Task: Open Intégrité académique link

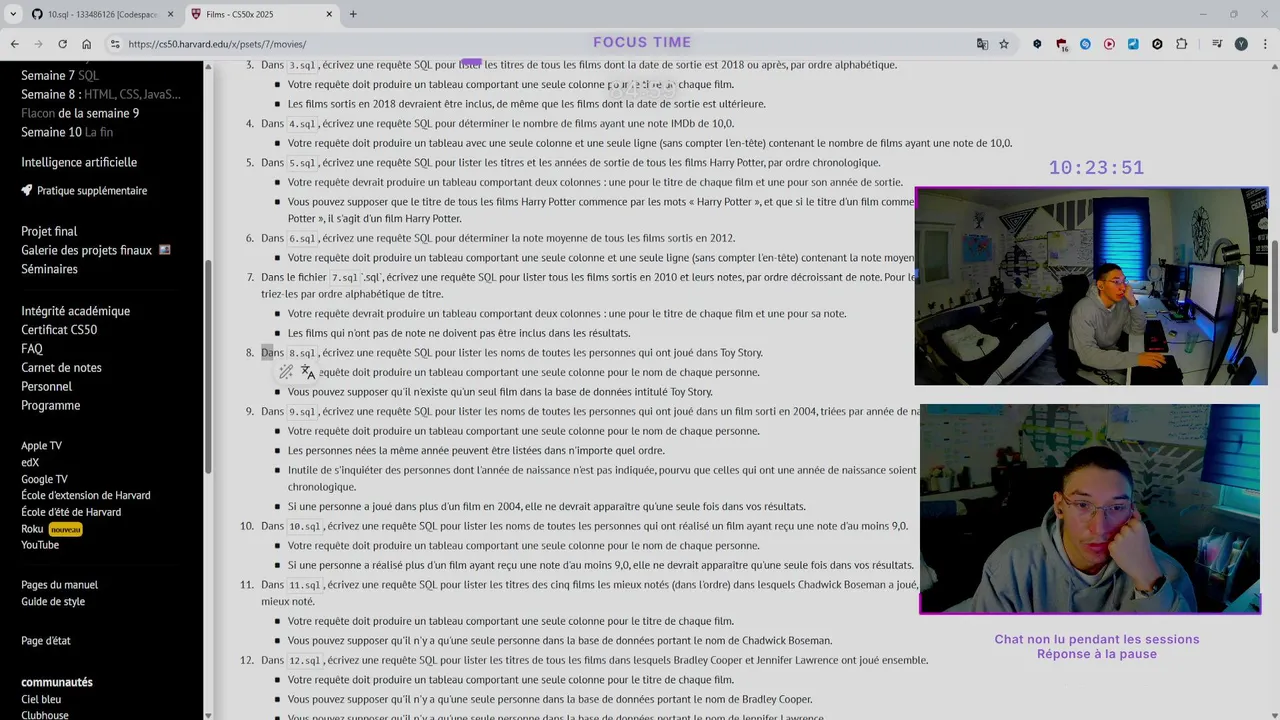Action: [x=75, y=311]
